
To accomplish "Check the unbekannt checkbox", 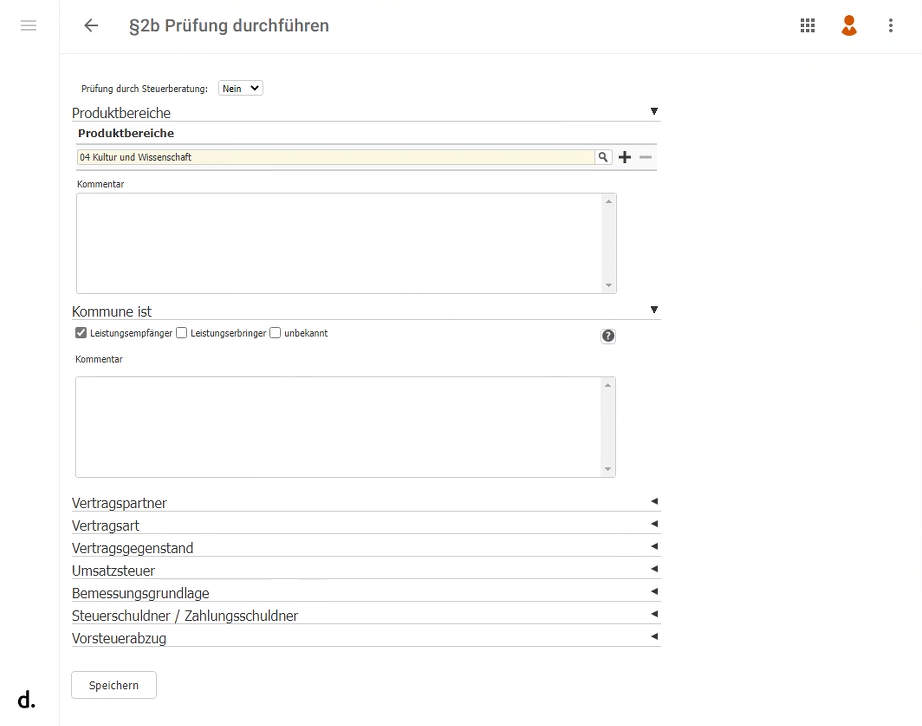I will click(275, 333).
